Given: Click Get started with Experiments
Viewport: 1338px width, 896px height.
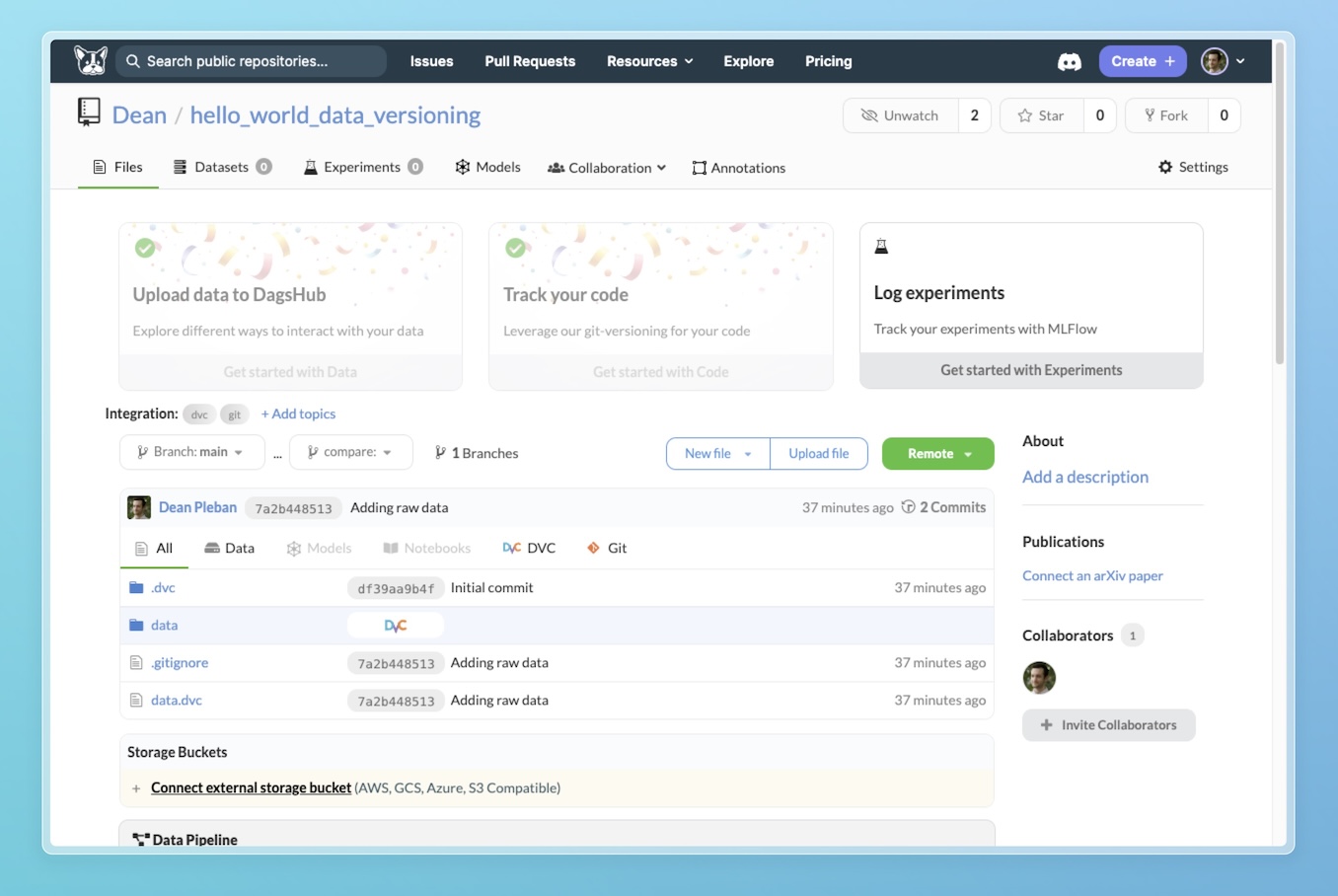Looking at the screenshot, I should click(x=1030, y=371).
